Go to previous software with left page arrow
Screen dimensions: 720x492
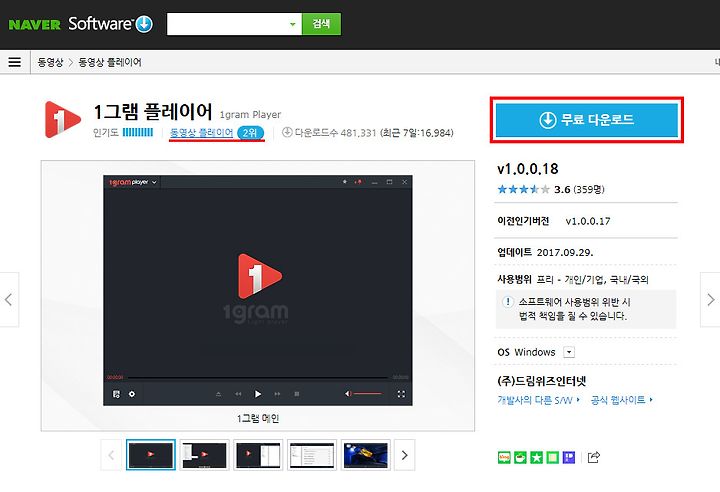(x=9, y=300)
